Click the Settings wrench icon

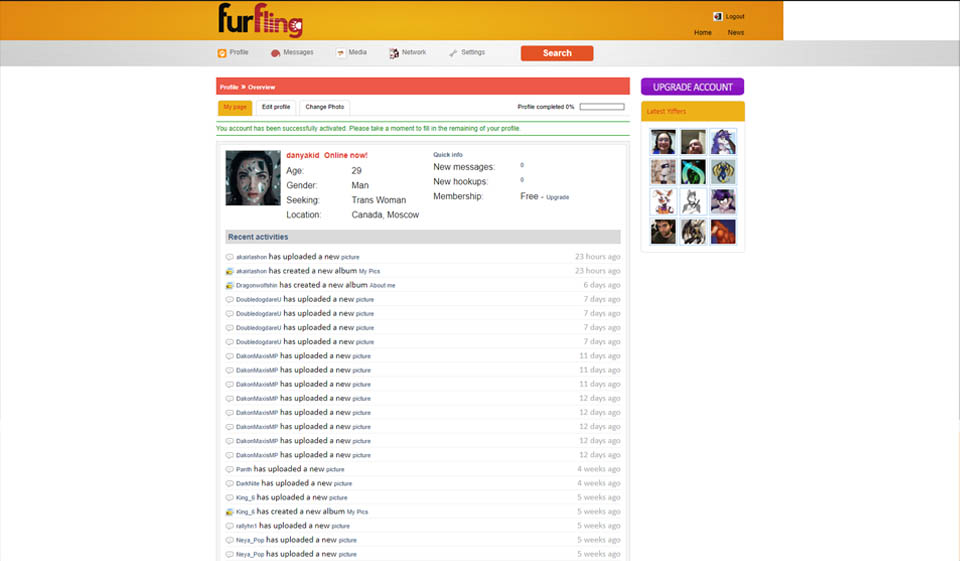pos(453,53)
